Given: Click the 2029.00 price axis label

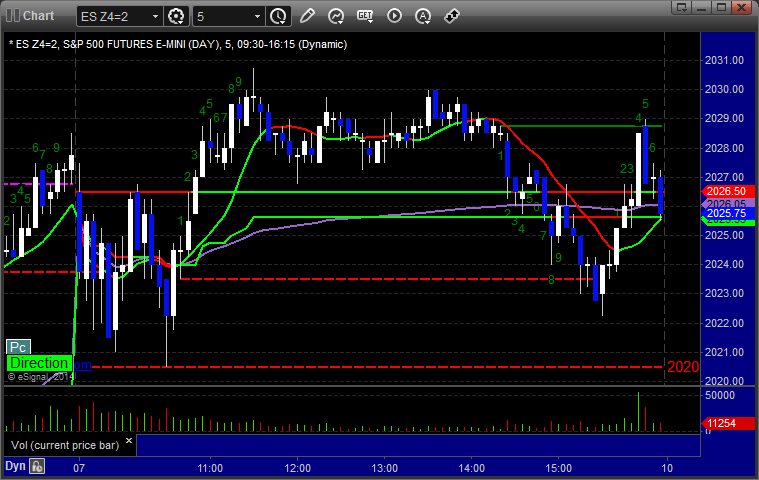Looking at the screenshot, I should click(724, 118).
